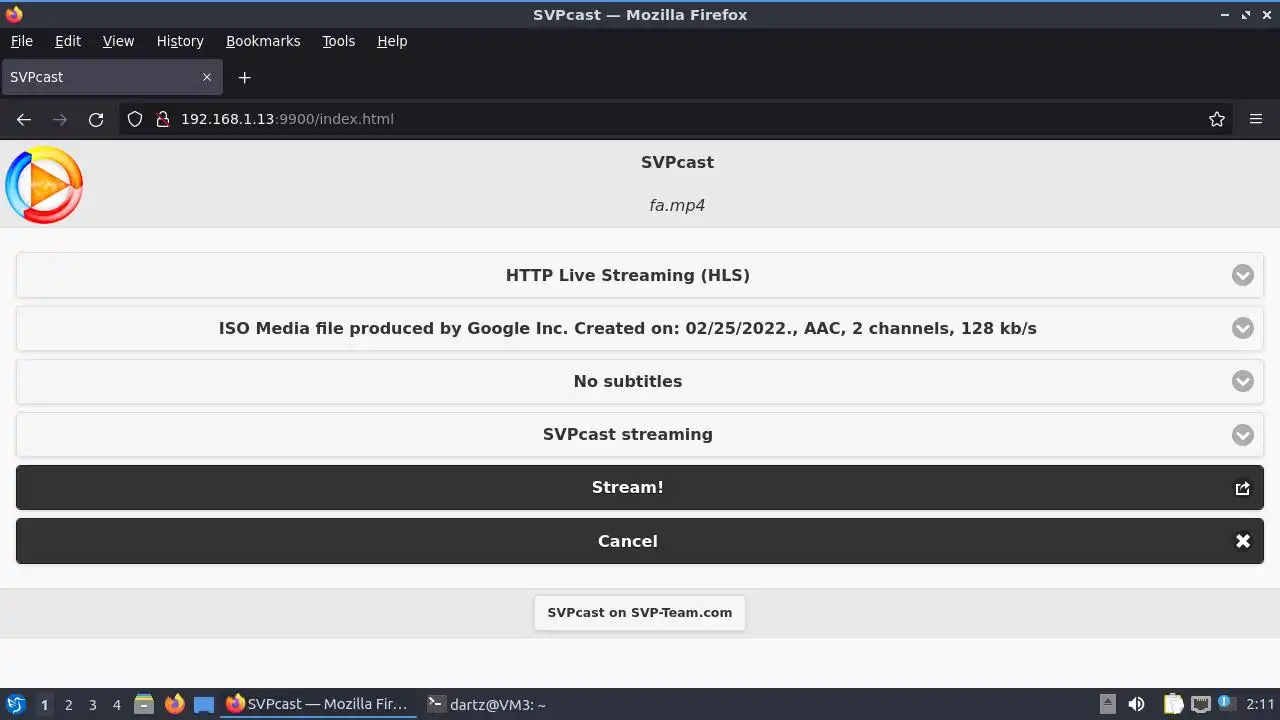Click the clock showing 2:11
The image size is (1280, 720).
1260,704
